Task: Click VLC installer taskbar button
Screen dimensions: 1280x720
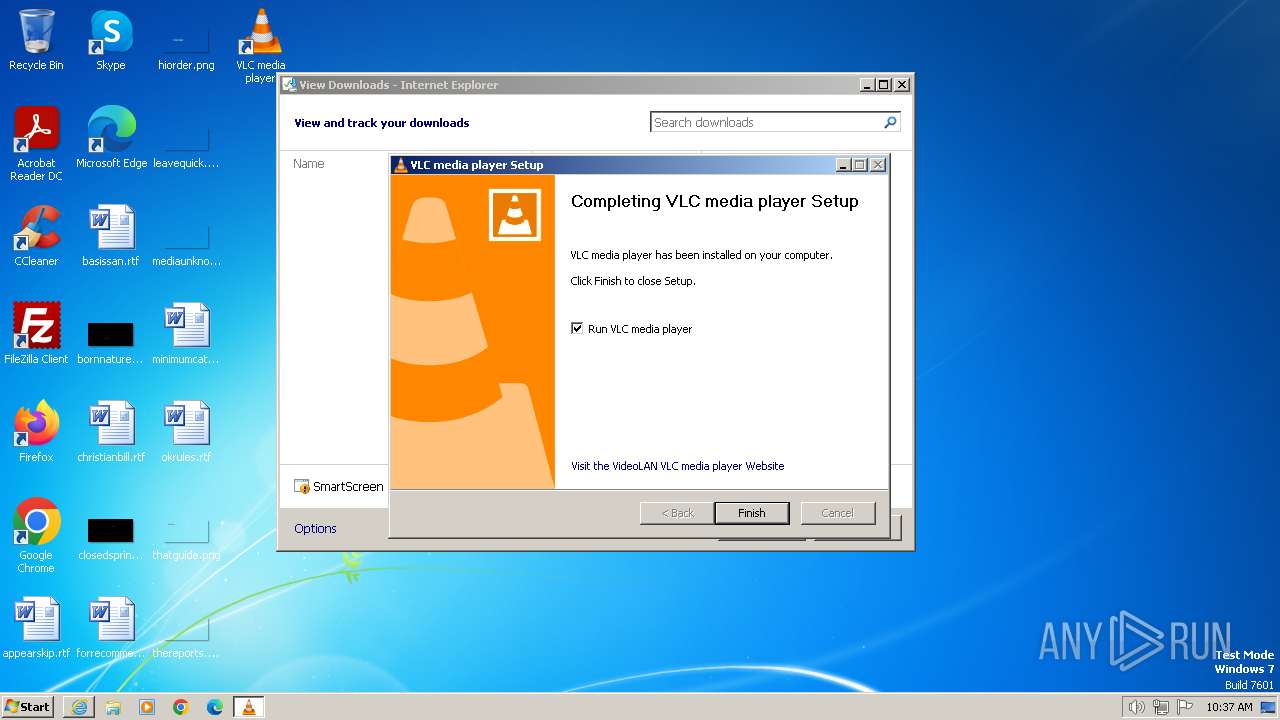Action: pyautogui.click(x=249, y=707)
